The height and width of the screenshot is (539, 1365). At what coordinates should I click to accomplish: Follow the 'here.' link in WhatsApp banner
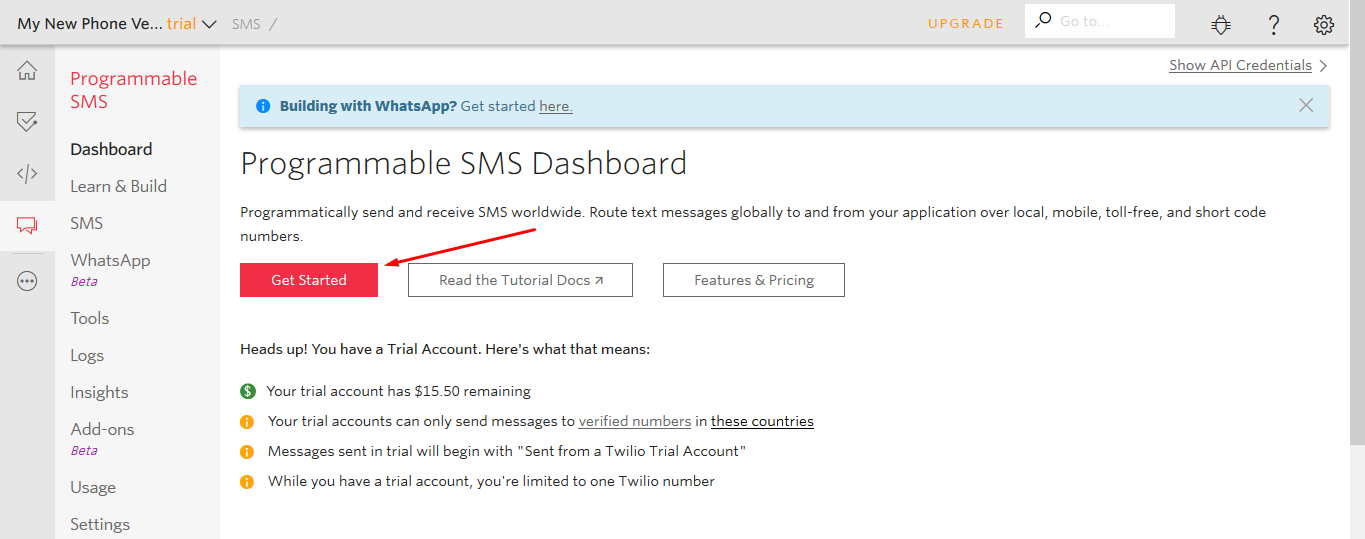(556, 106)
